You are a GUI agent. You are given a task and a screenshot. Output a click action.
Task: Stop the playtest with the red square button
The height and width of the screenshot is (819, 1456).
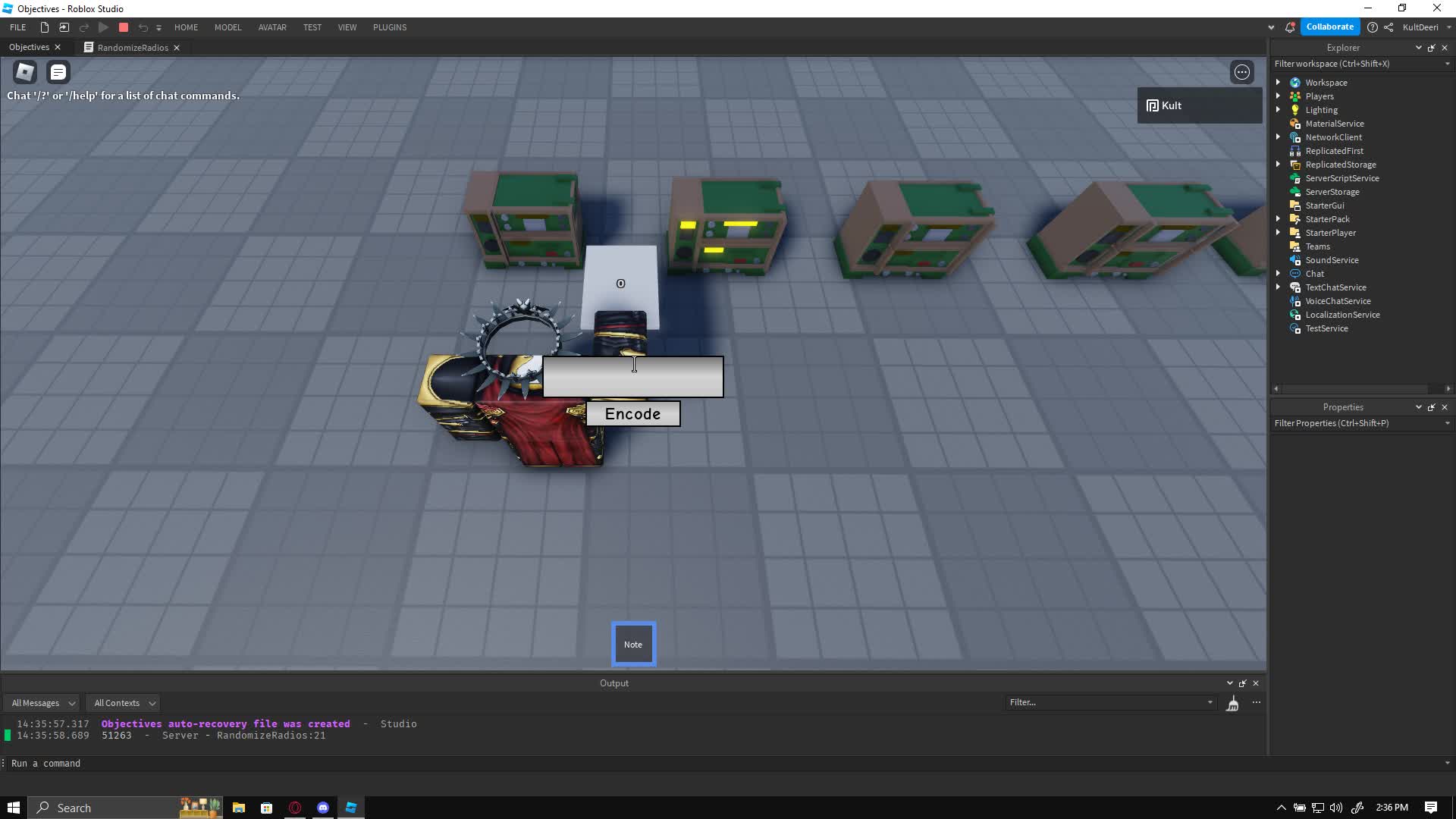tap(124, 27)
